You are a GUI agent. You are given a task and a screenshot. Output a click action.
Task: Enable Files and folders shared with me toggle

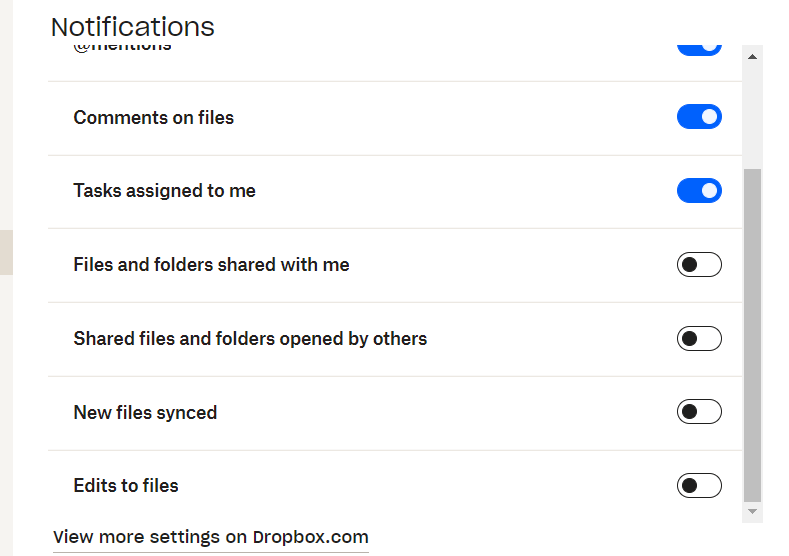click(x=699, y=265)
